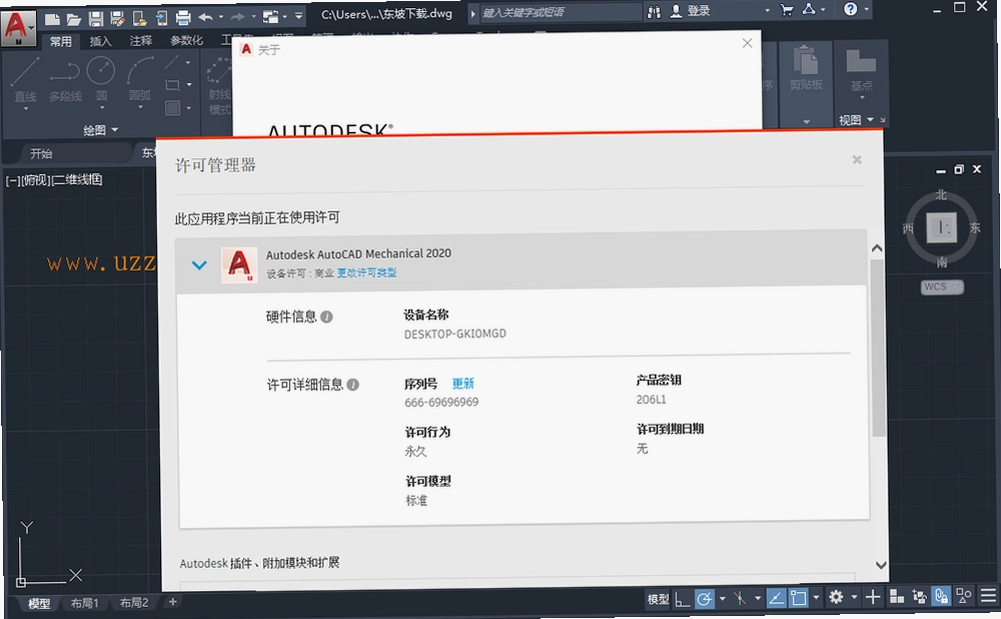Click the binoculars search icon
This screenshot has width=1001, height=619.
tap(654, 11)
